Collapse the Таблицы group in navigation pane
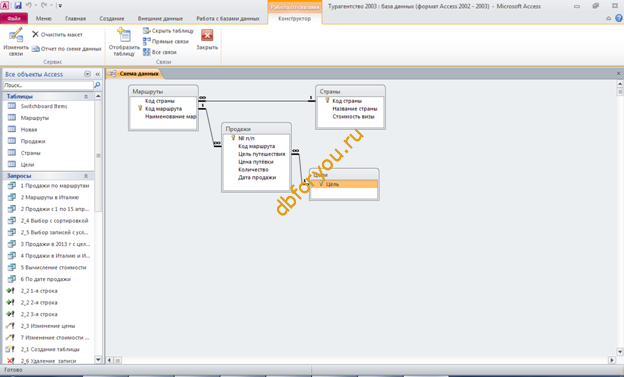 (x=86, y=96)
